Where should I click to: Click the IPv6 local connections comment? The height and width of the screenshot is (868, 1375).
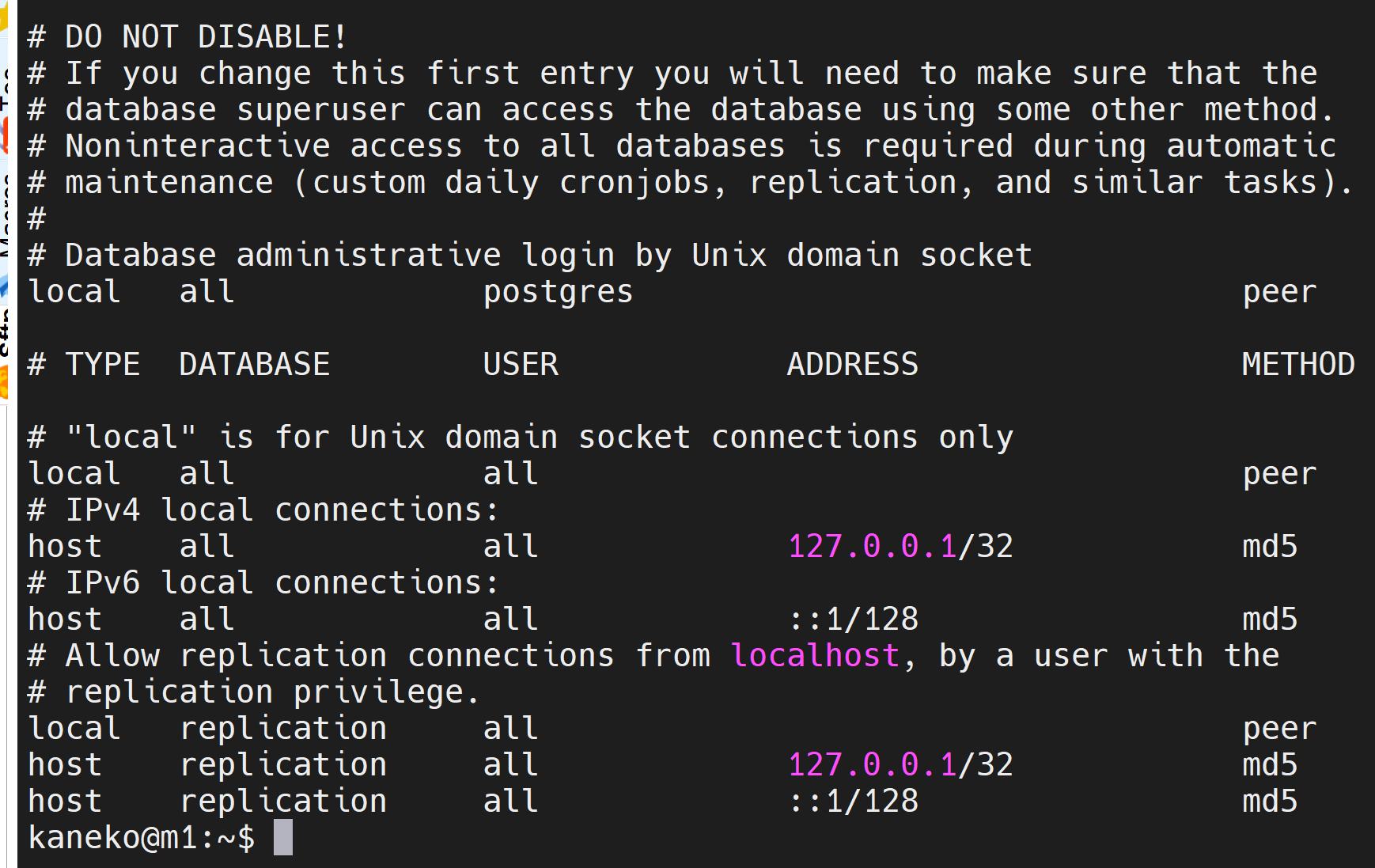coord(263,582)
